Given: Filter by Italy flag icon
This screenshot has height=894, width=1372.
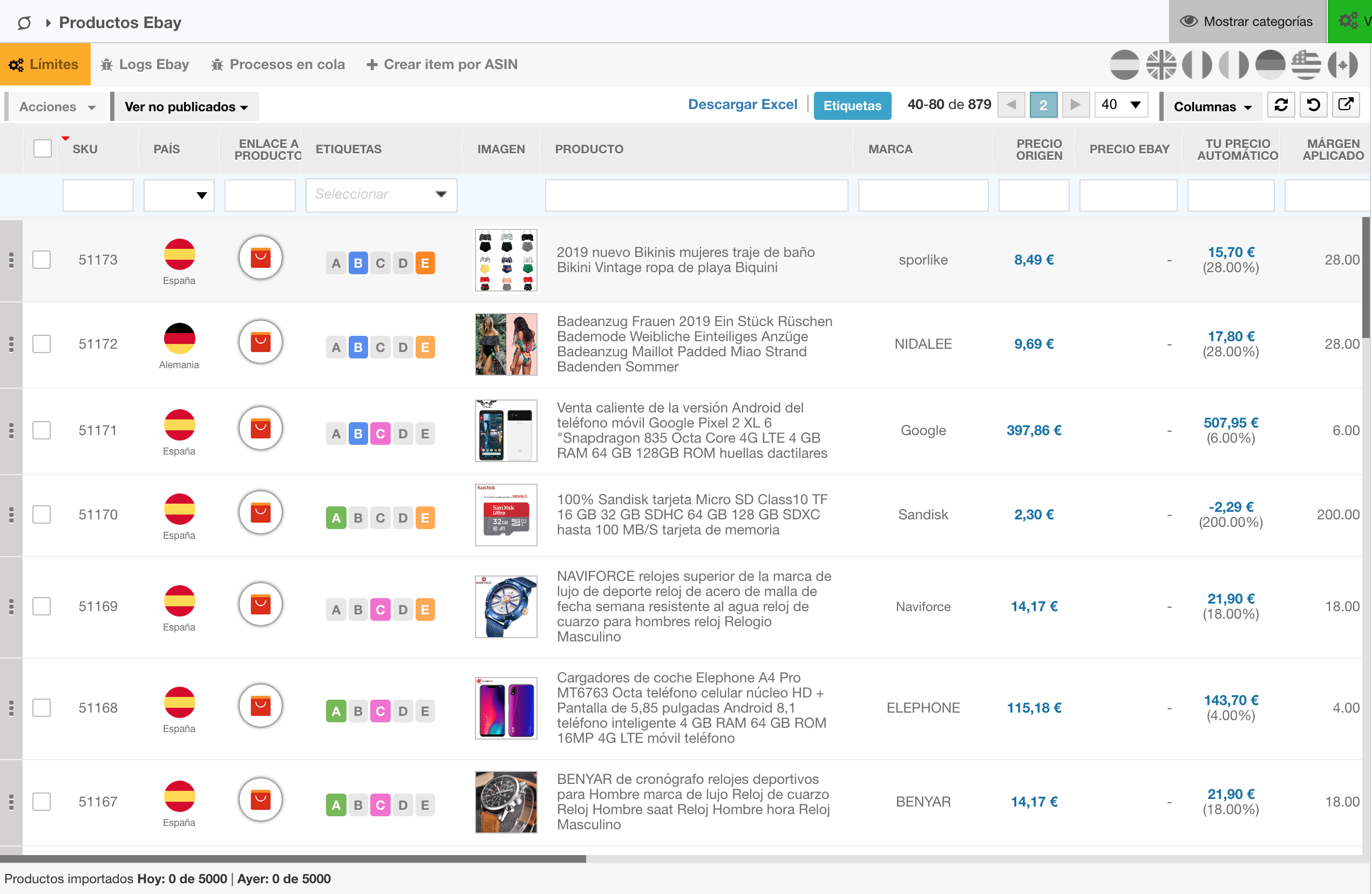Looking at the screenshot, I should pyautogui.click(x=1234, y=65).
